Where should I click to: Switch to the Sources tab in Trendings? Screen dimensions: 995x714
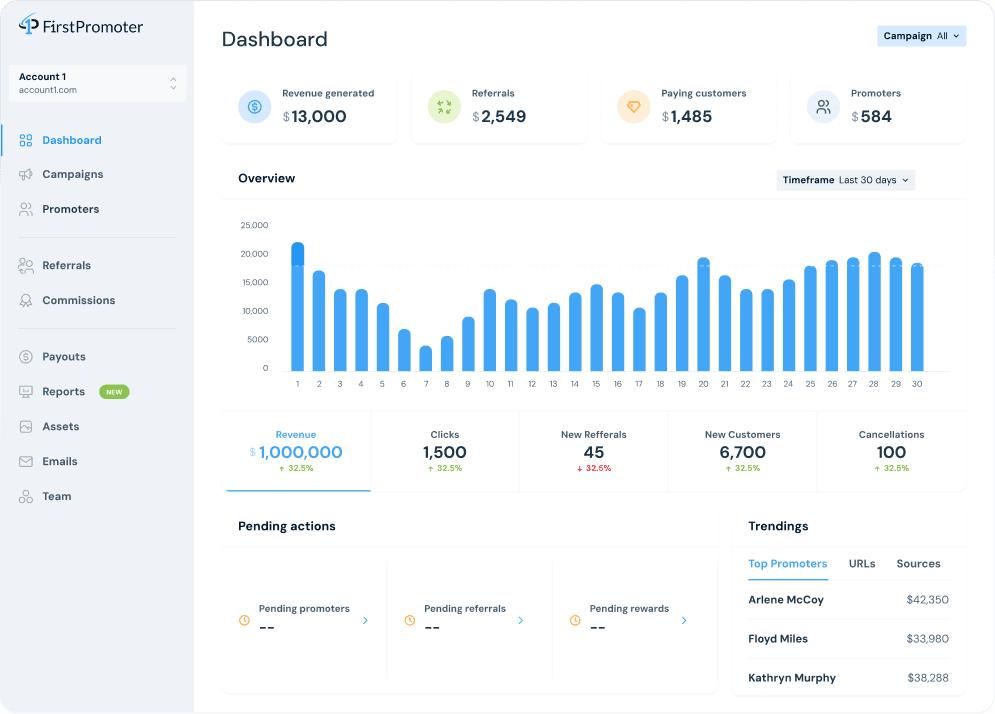(x=918, y=564)
